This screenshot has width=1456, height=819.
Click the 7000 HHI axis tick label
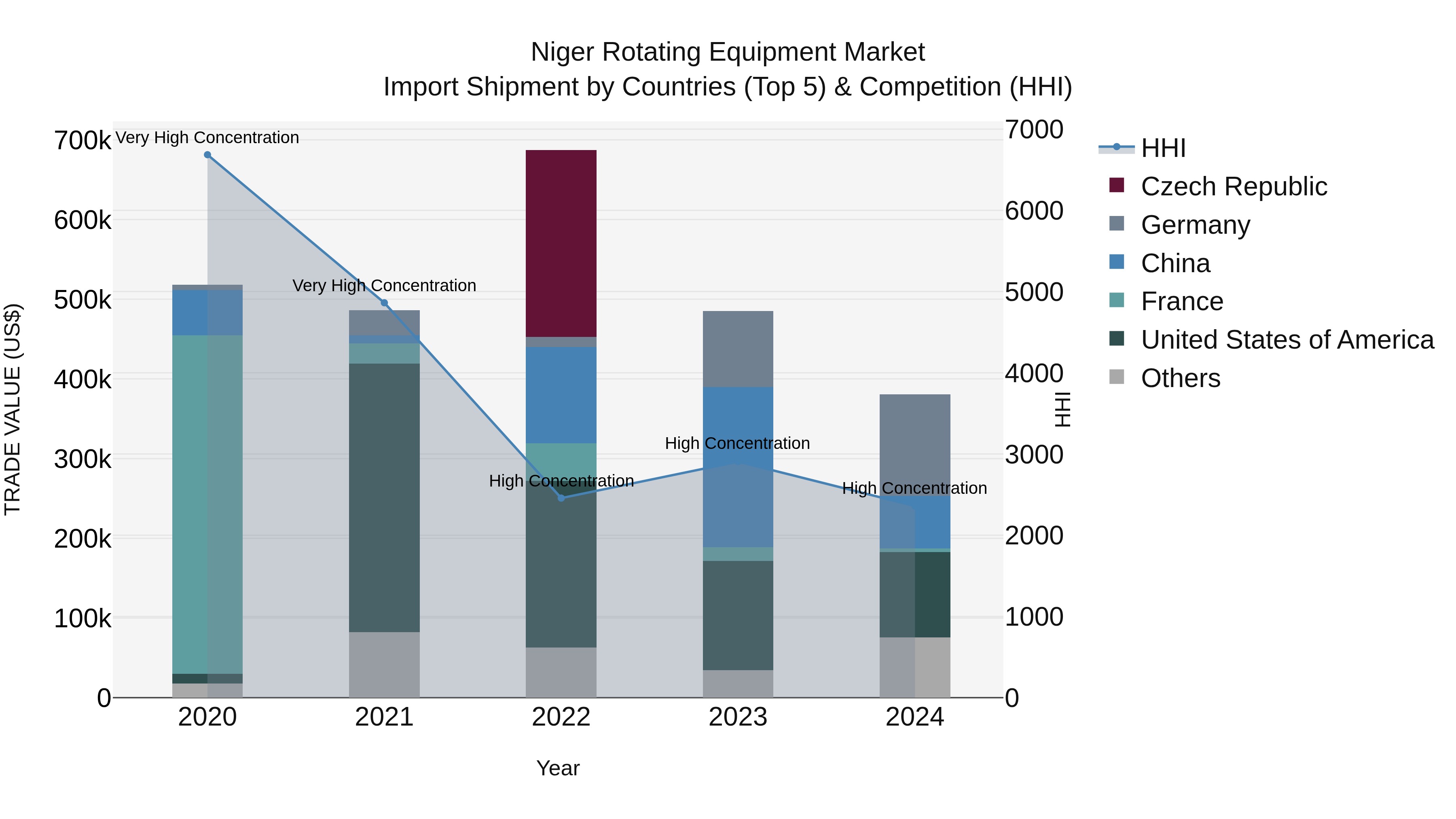[x=1034, y=129]
